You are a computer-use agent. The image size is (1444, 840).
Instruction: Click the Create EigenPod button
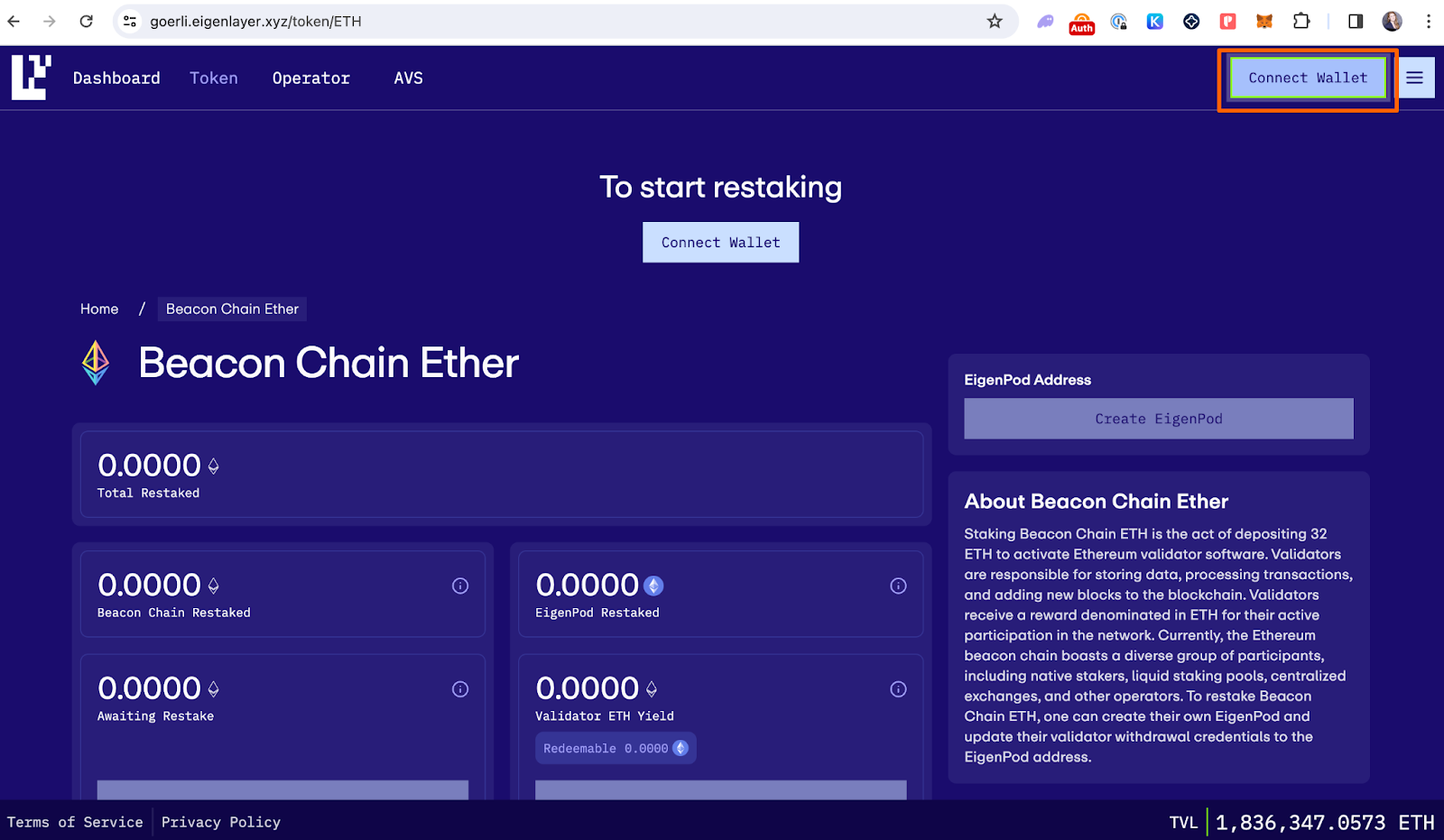click(1158, 418)
